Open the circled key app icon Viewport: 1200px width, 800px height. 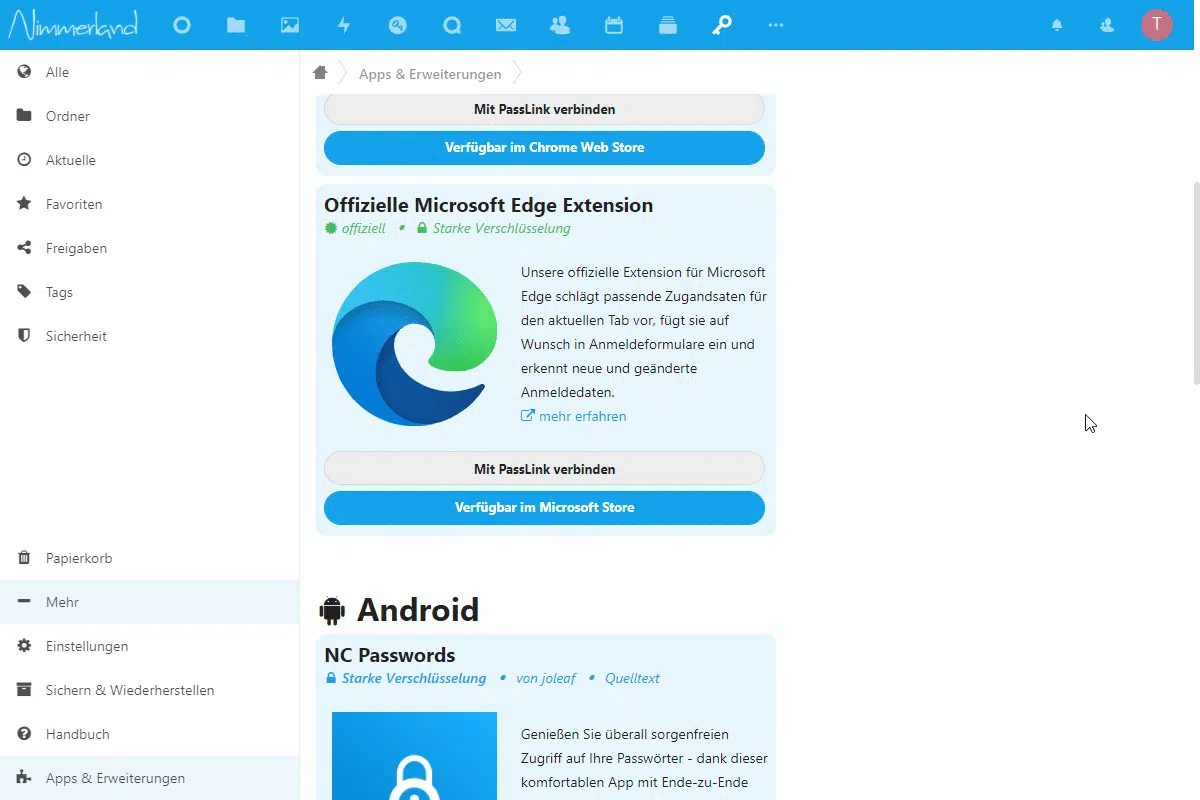pyautogui.click(x=398, y=25)
